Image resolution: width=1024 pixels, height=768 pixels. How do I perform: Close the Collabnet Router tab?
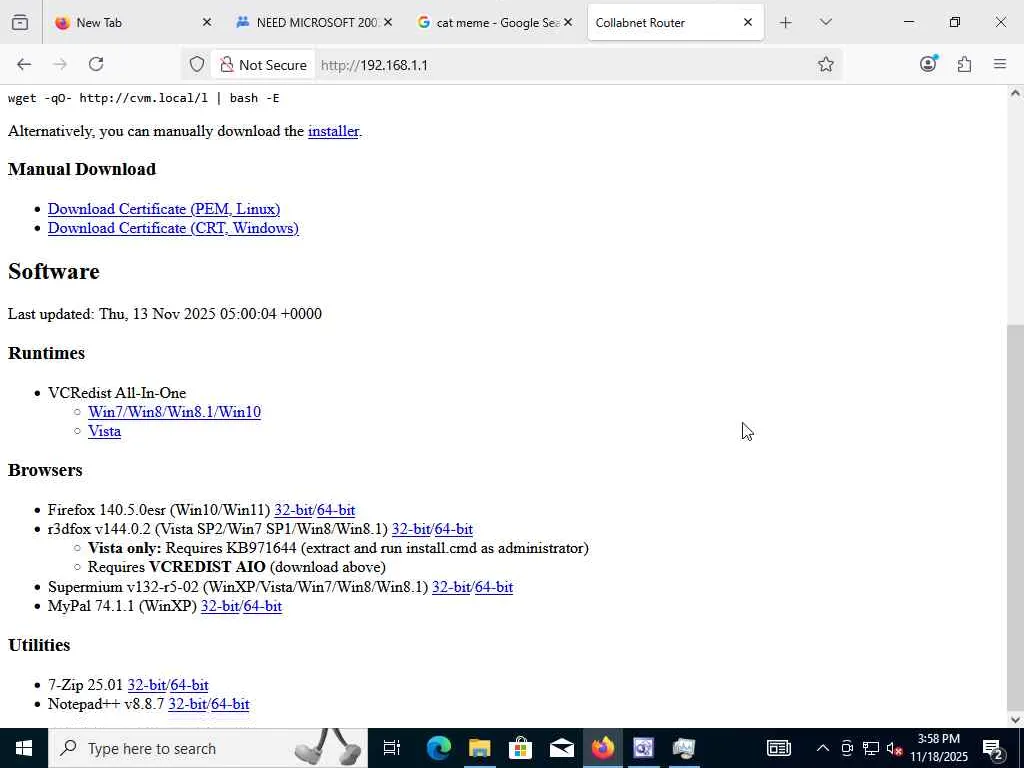748,22
